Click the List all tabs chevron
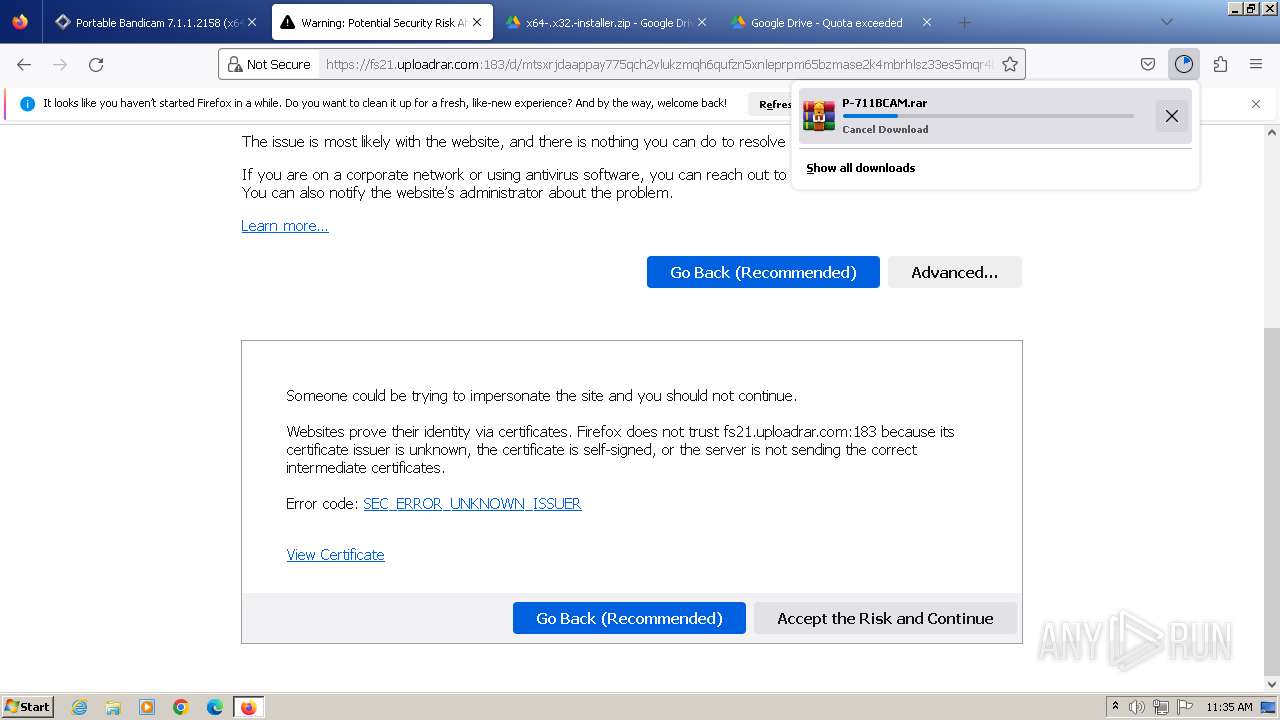Image resolution: width=1280 pixels, height=720 pixels. point(1167,22)
